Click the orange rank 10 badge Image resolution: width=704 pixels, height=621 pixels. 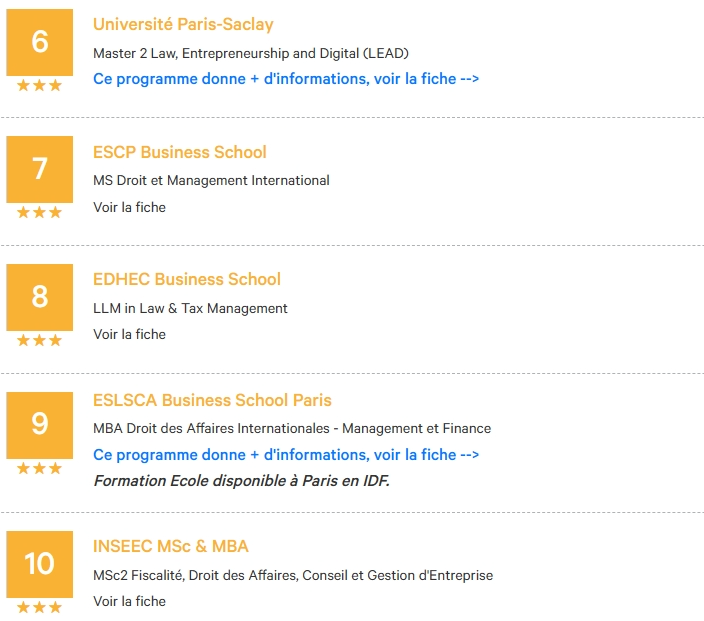[40, 564]
